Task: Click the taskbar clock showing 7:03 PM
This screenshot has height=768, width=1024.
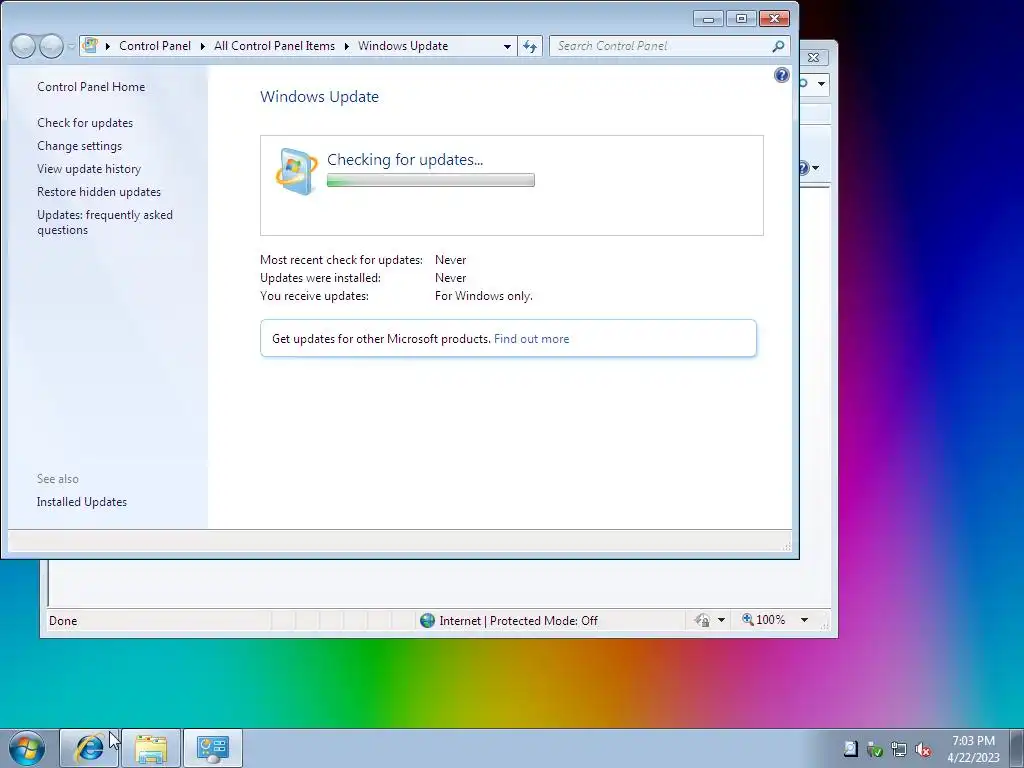Action: pyautogui.click(x=973, y=748)
